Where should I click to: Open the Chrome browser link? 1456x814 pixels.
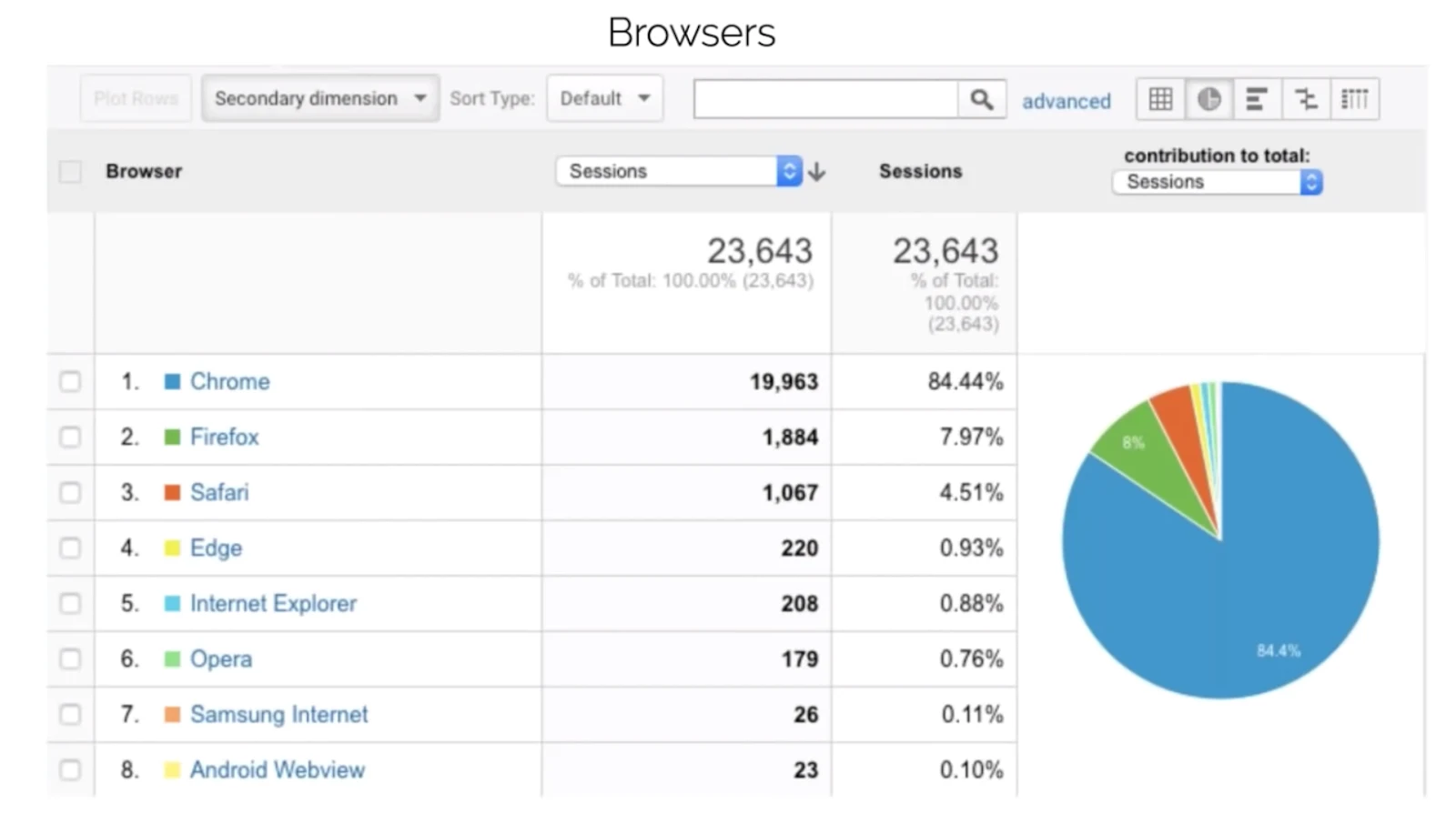coord(229,381)
